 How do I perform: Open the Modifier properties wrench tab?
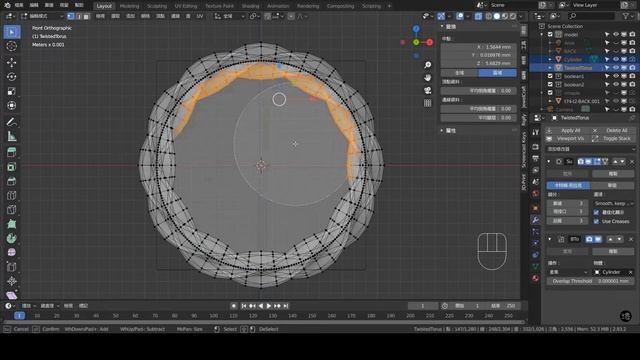coord(536,220)
